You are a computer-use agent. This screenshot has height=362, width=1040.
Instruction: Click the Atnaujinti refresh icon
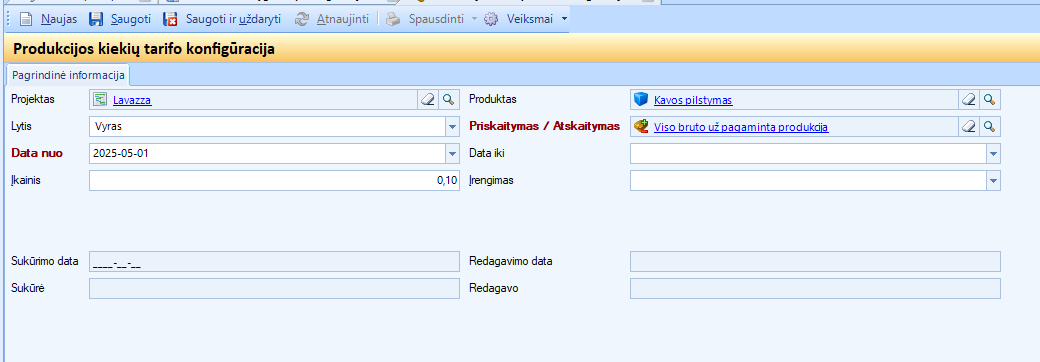(302, 19)
